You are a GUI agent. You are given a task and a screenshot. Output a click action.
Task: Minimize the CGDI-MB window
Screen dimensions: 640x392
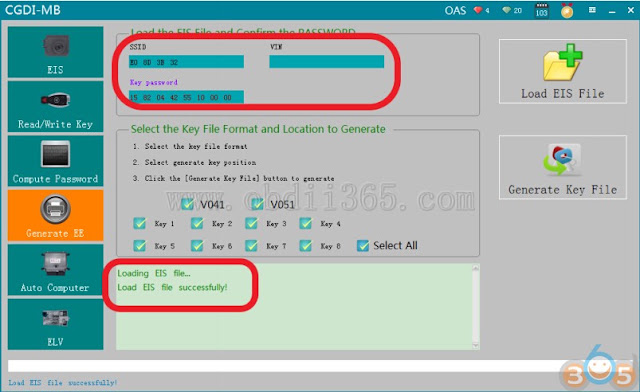pyautogui.click(x=612, y=11)
